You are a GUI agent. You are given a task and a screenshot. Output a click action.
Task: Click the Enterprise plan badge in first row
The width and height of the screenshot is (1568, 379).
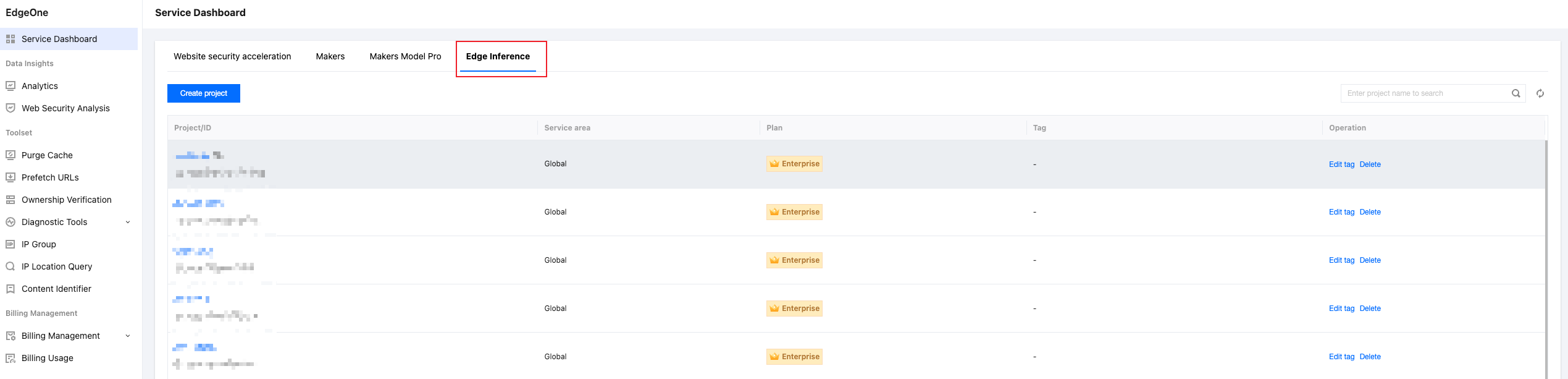(x=794, y=164)
